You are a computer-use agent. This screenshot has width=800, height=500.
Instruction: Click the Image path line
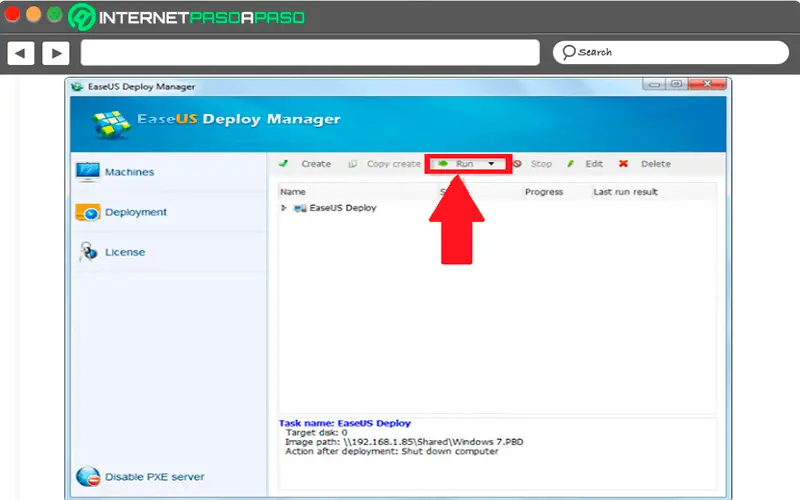(404, 442)
